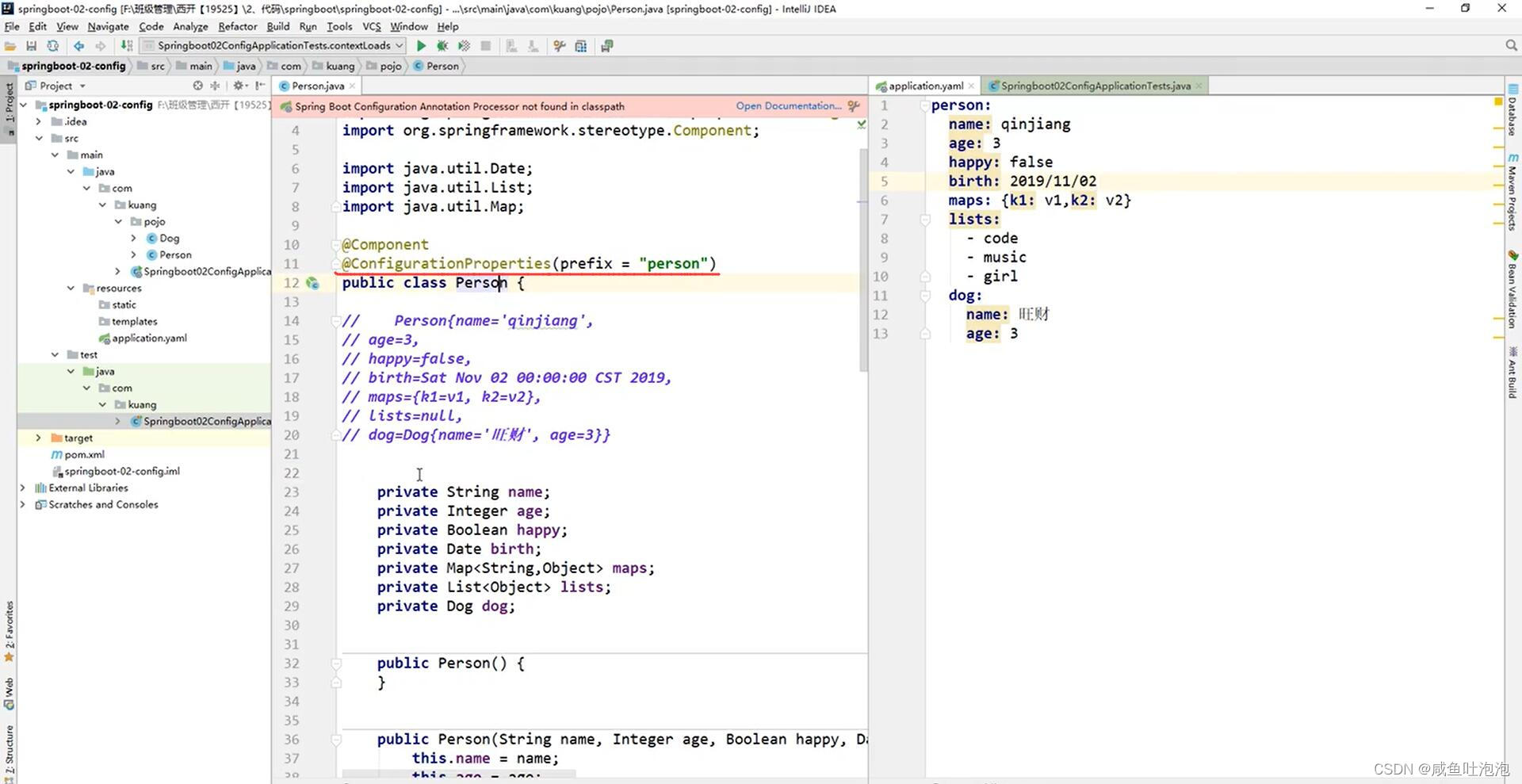Click the Save All toolbar icon

point(32,46)
